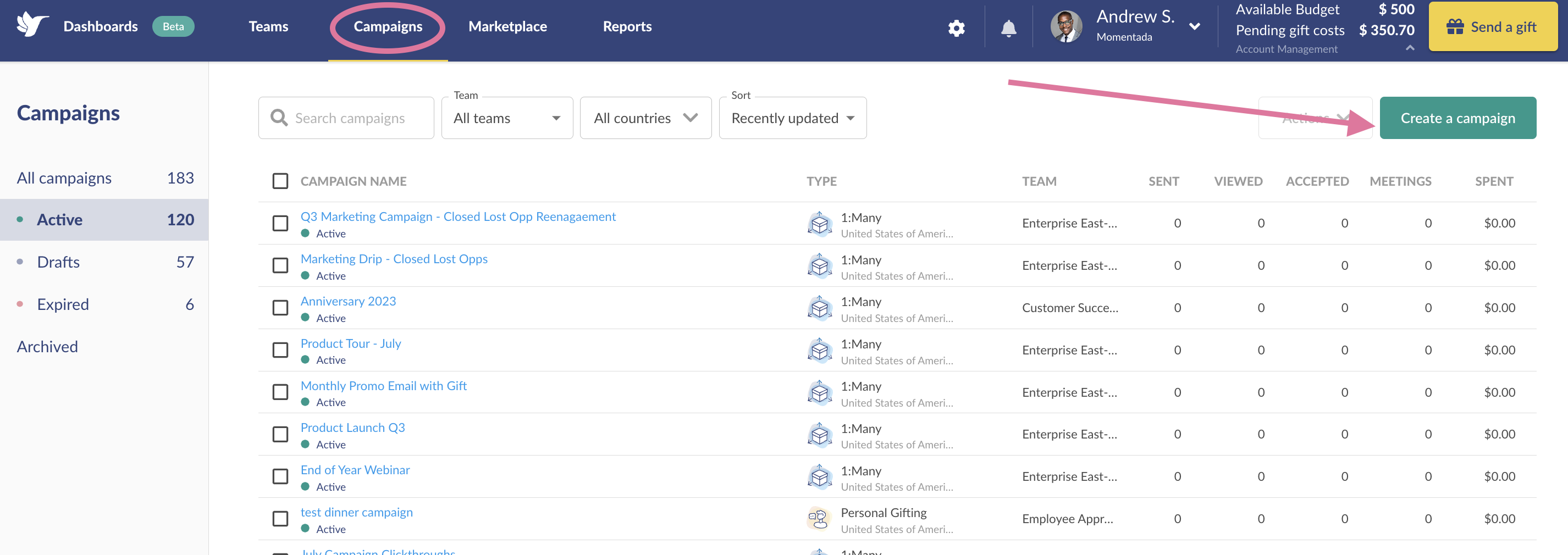Click Customer Succe... team cell
This screenshot has width=1568, height=555.
(x=1069, y=308)
